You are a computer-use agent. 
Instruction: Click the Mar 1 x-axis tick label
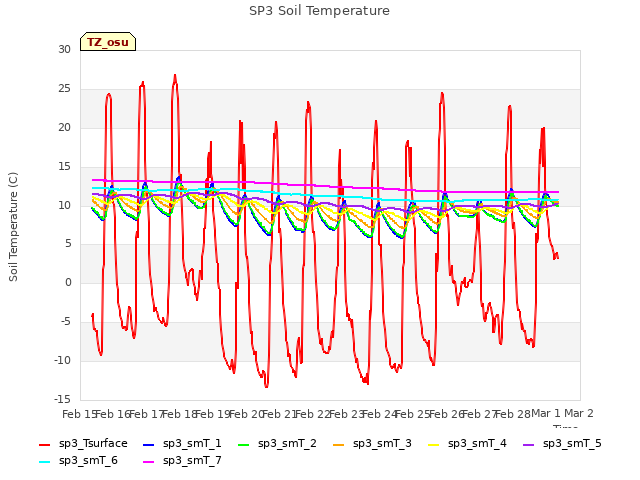point(546,413)
